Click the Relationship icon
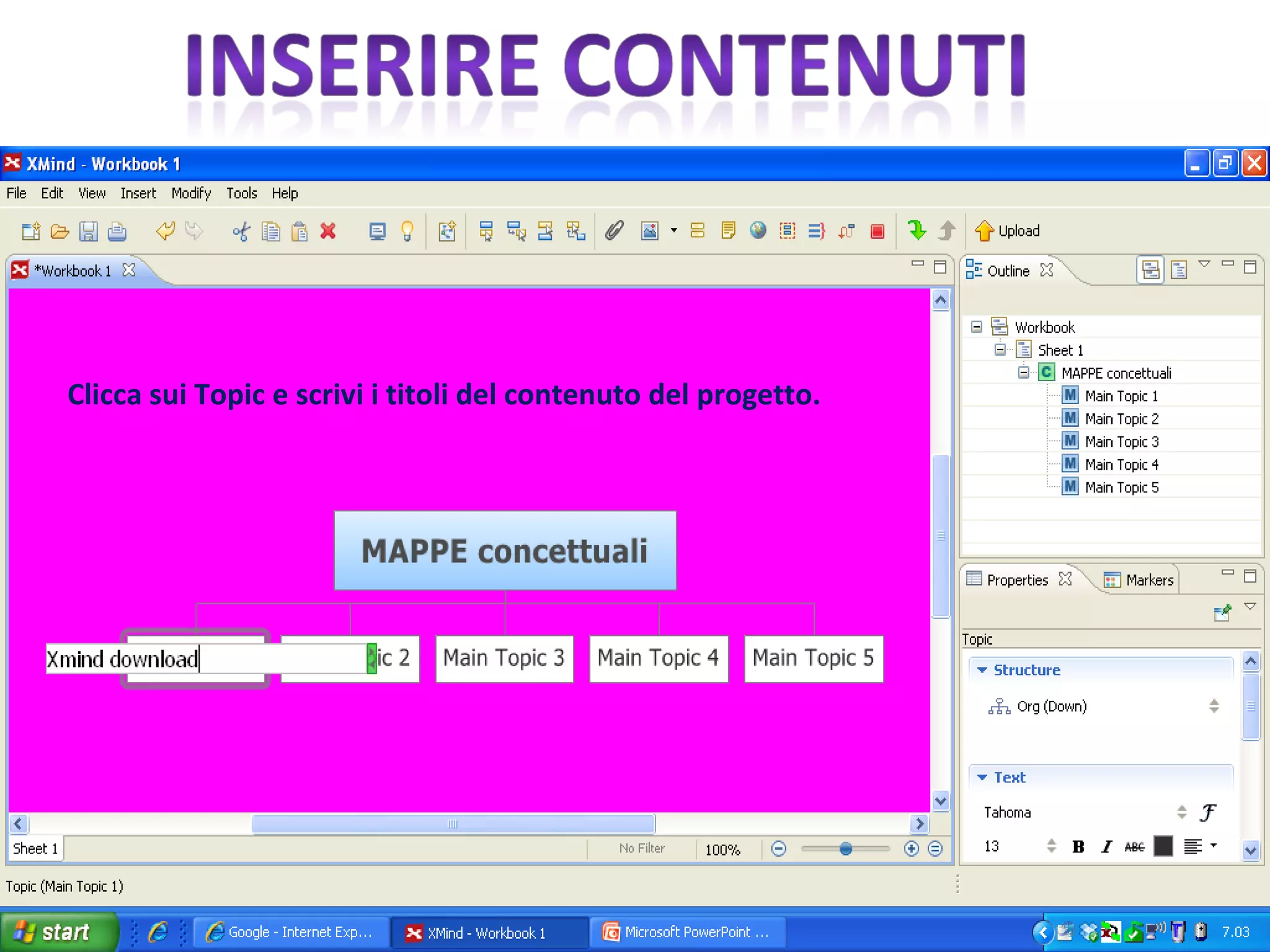The width and height of the screenshot is (1270, 952). coord(846,232)
